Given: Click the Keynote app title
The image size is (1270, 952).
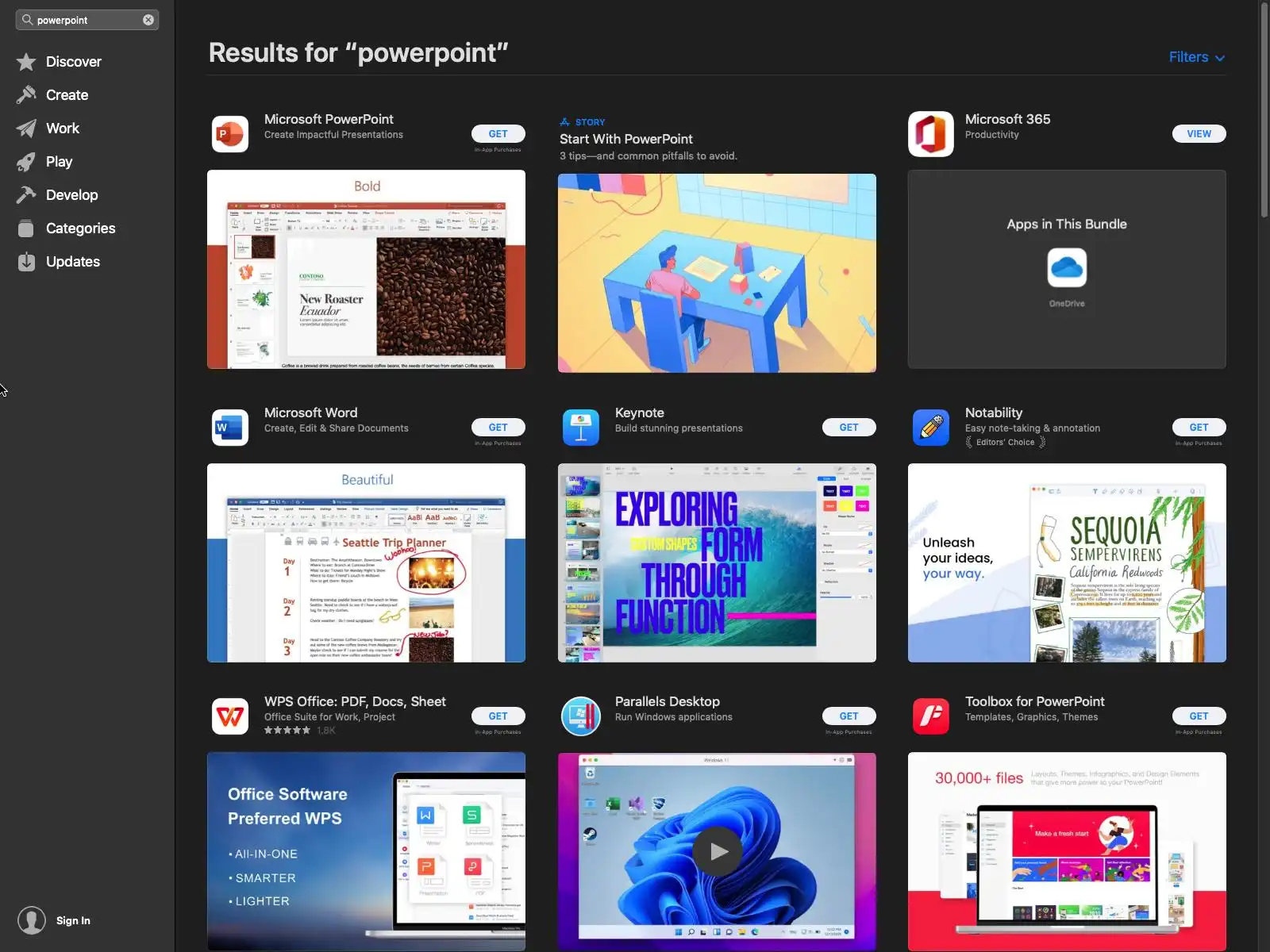Looking at the screenshot, I should (x=640, y=413).
